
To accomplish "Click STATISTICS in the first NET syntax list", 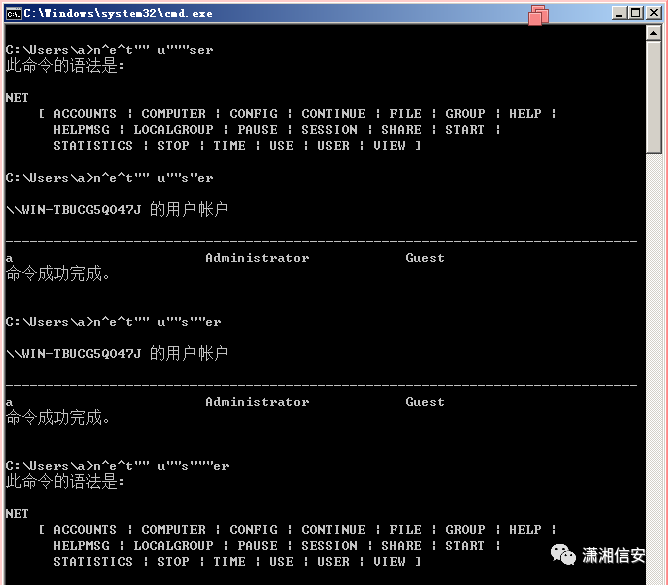I will click(x=93, y=146).
